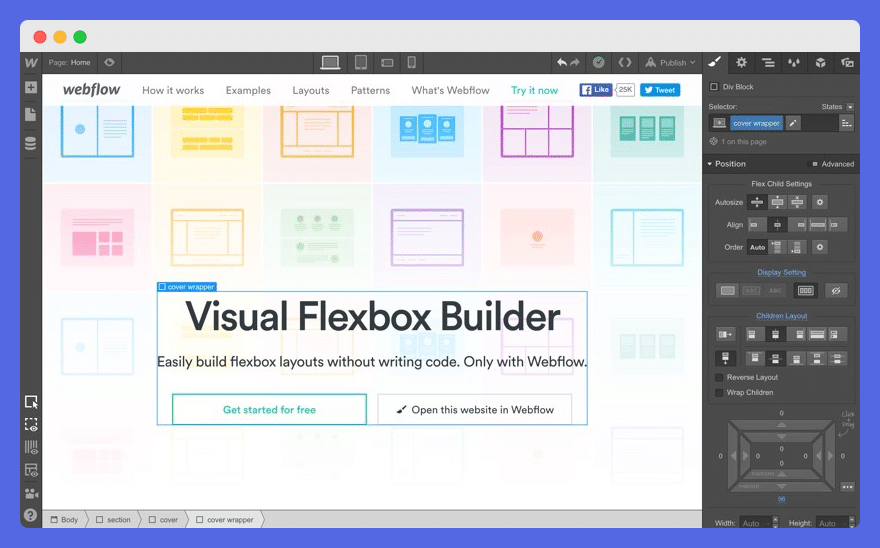Open the help question mark
The height and width of the screenshot is (548, 880).
pos(31,515)
